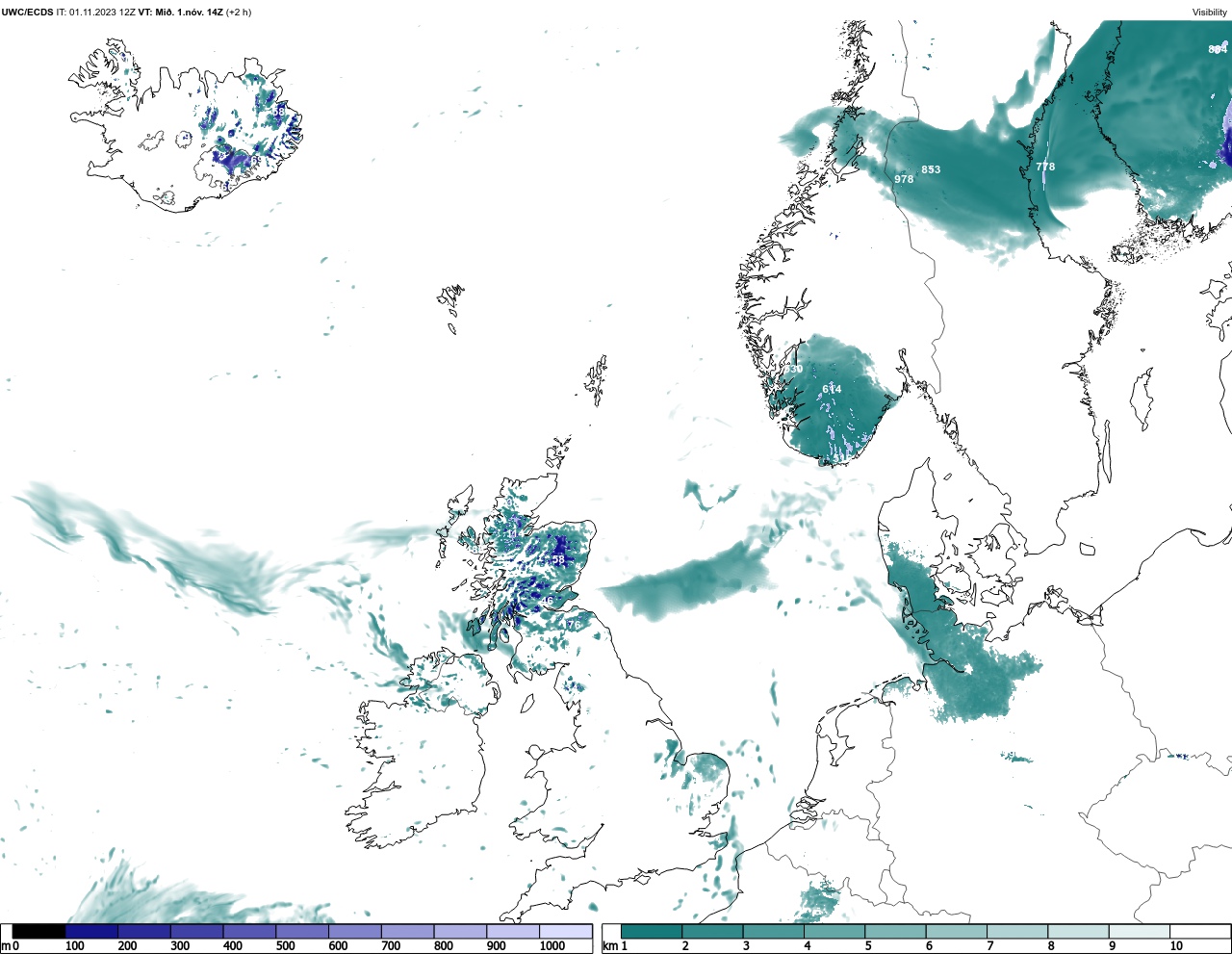1232x954 pixels.
Task: Pick the 2–3 km legend color band
Action: coord(712,931)
